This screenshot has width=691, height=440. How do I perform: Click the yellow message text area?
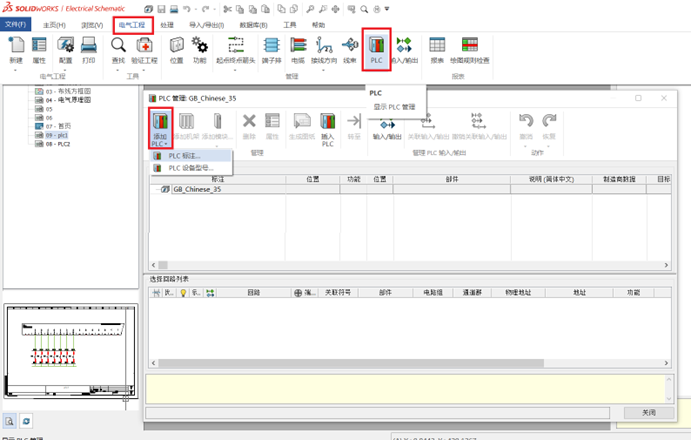405,389
